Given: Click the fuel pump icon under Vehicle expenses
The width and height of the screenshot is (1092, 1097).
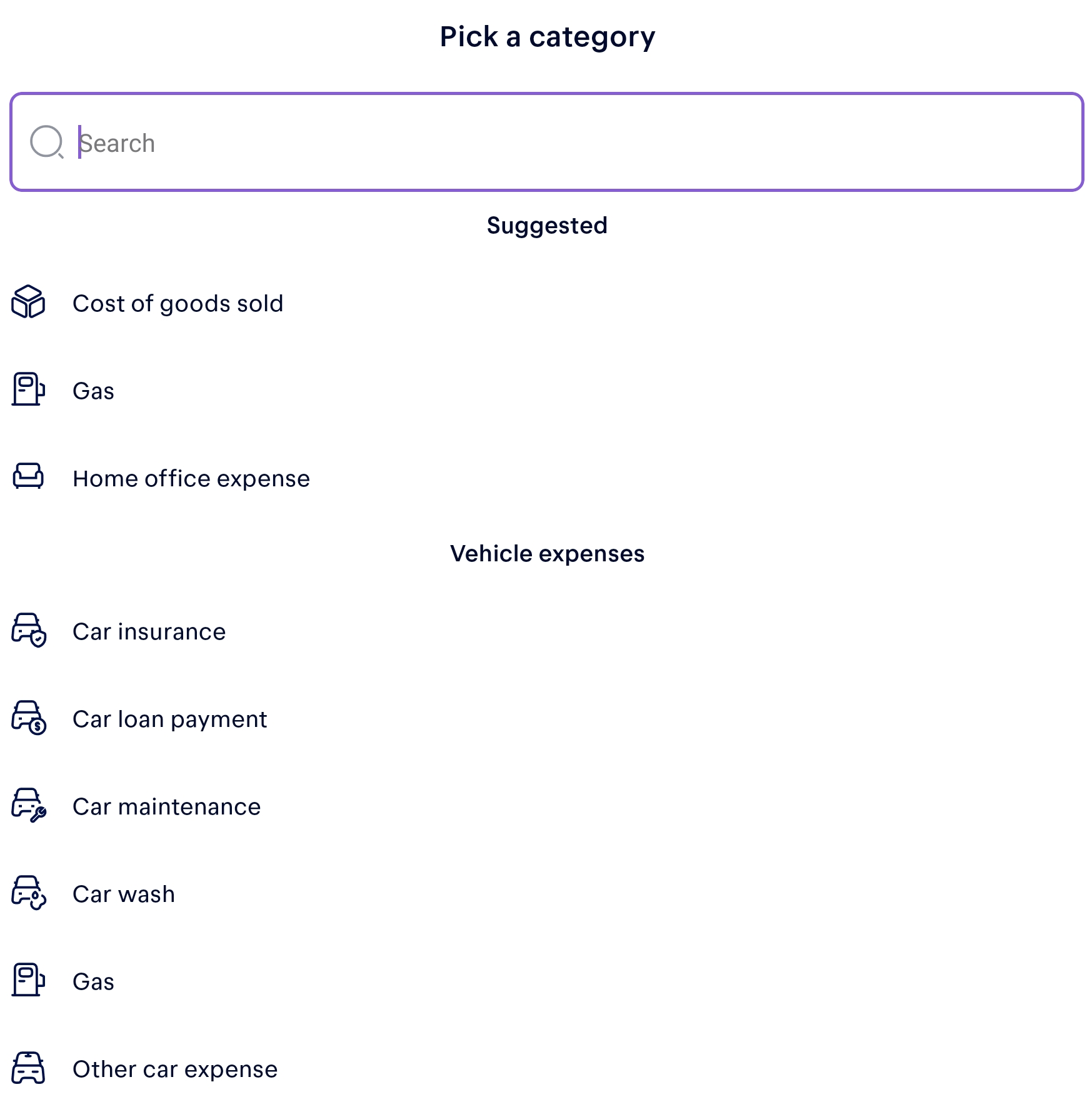Looking at the screenshot, I should pos(28,979).
